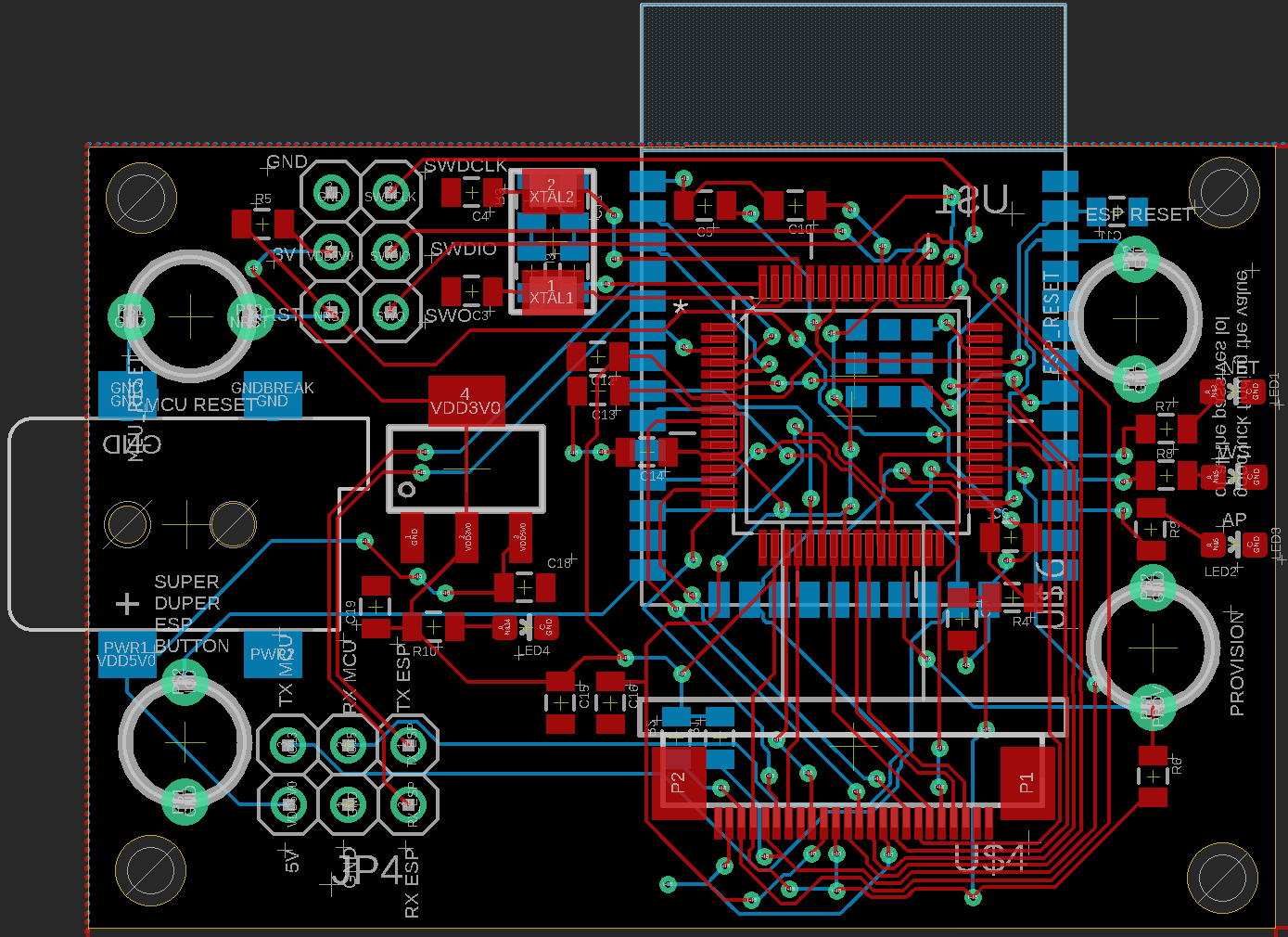Click the C19 reference label
Image resolution: width=1288 pixels, height=937 pixels.
[x=351, y=612]
